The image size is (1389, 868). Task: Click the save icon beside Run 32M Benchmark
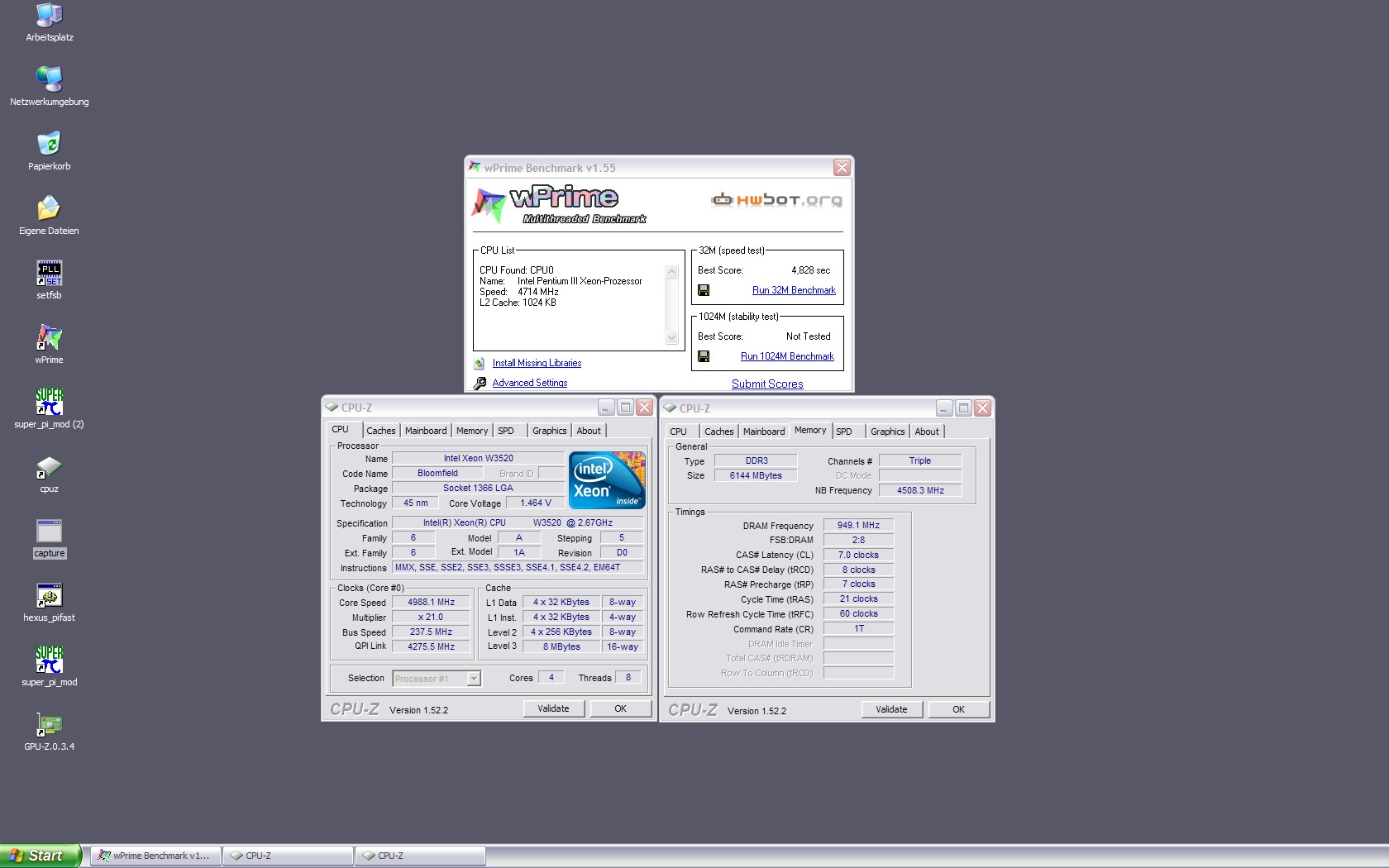(704, 290)
